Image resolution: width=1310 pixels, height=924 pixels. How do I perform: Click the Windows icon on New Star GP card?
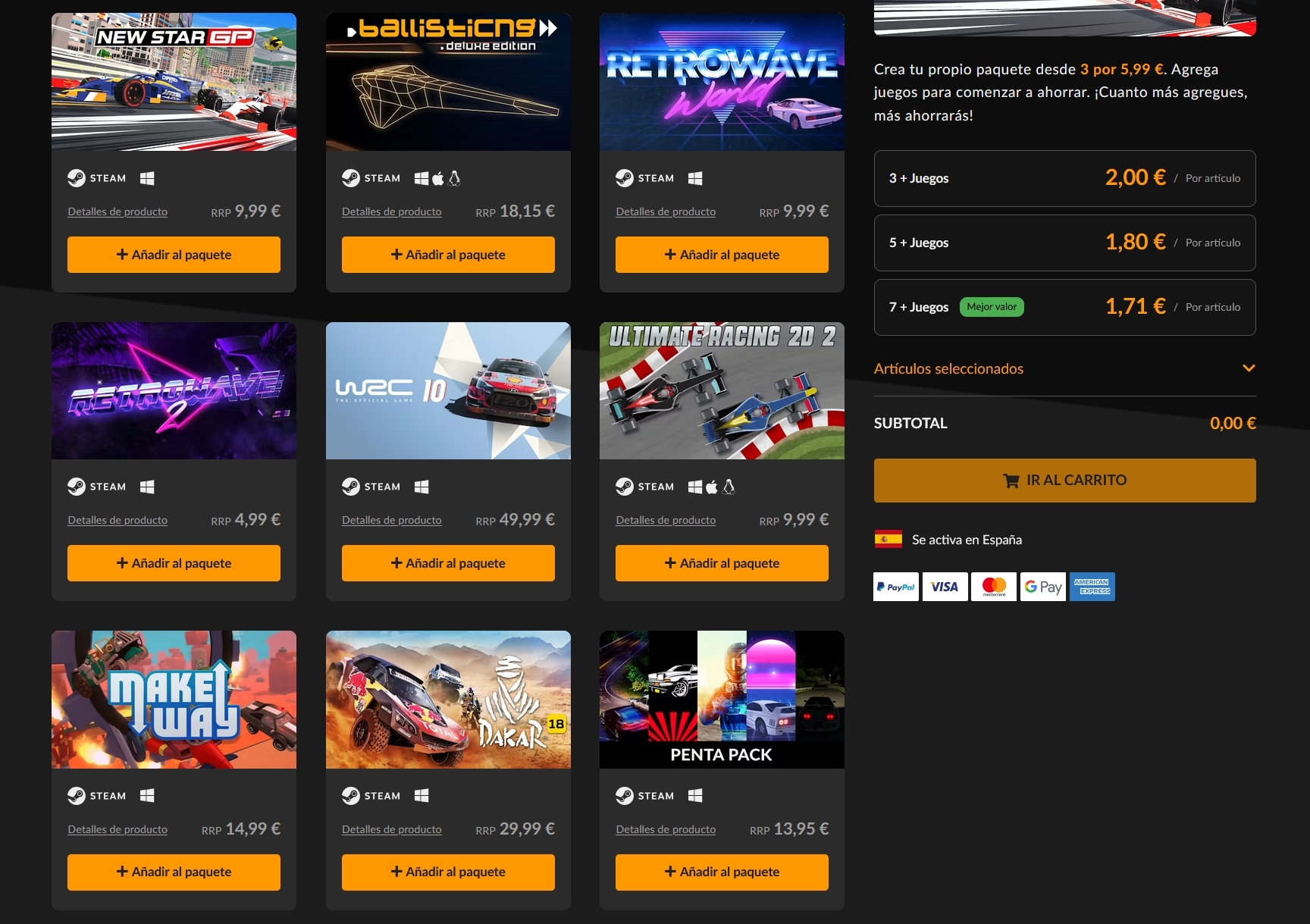[147, 178]
